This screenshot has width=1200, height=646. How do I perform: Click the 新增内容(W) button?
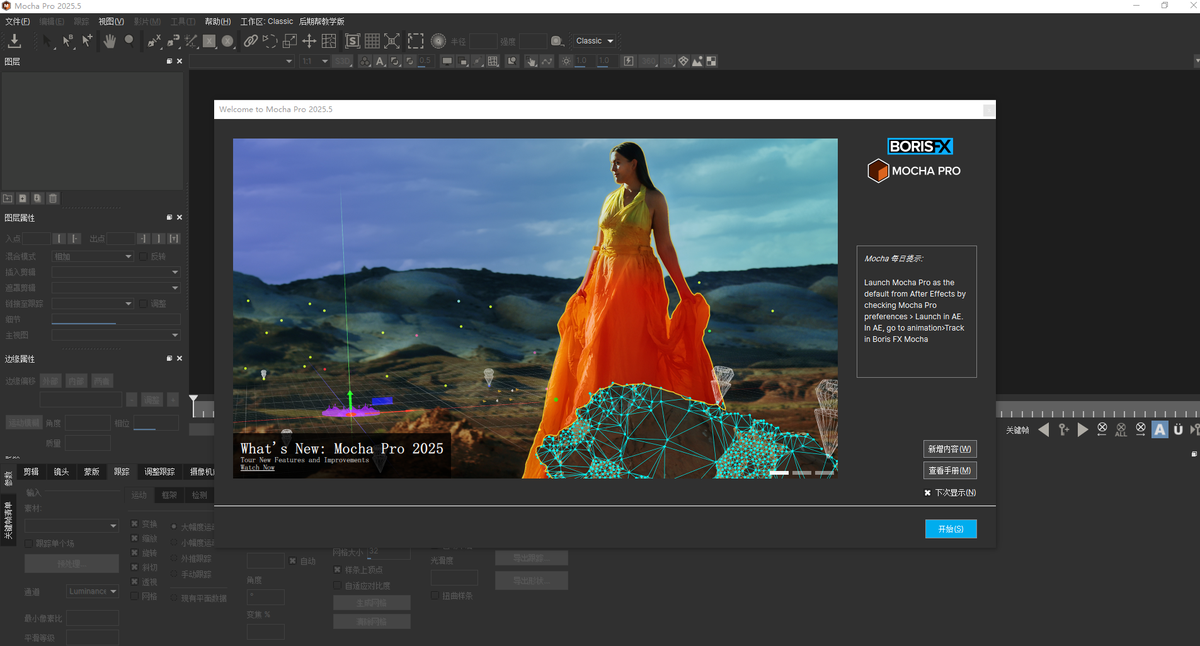[950, 449]
